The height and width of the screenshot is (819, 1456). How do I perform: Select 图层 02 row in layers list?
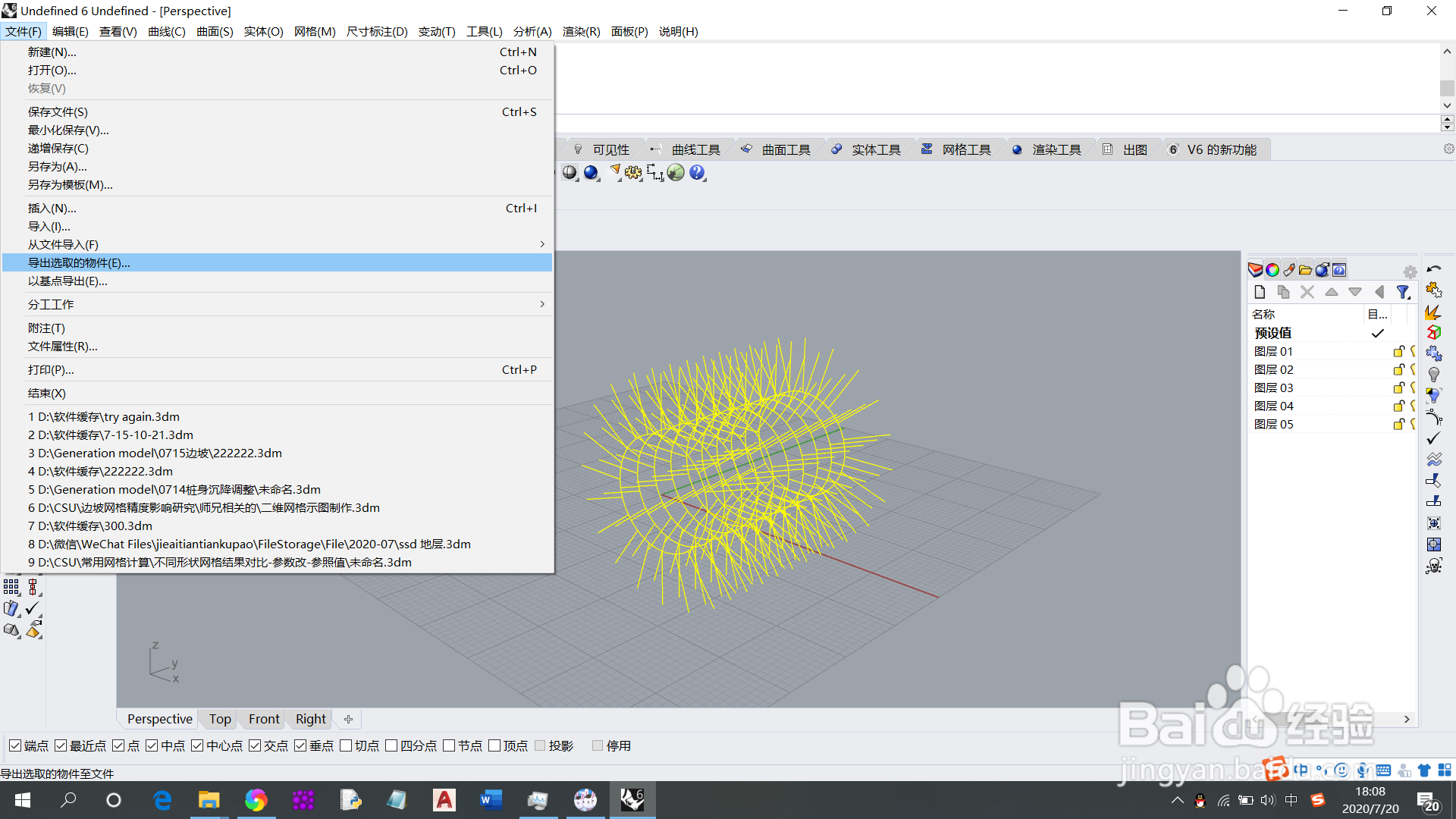pyautogui.click(x=1331, y=369)
